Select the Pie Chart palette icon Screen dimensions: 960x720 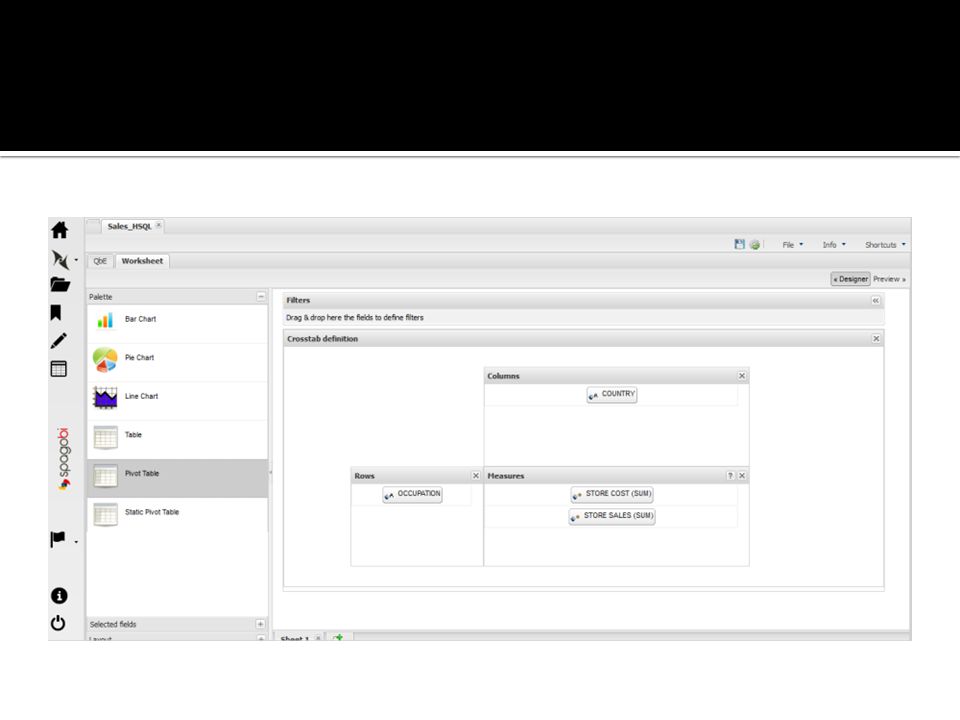105,359
